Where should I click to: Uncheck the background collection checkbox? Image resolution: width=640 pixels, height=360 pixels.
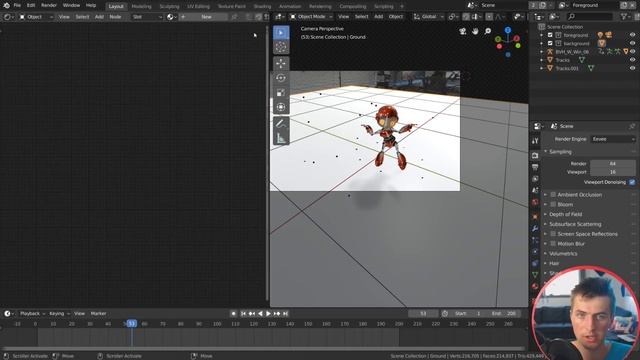point(550,43)
